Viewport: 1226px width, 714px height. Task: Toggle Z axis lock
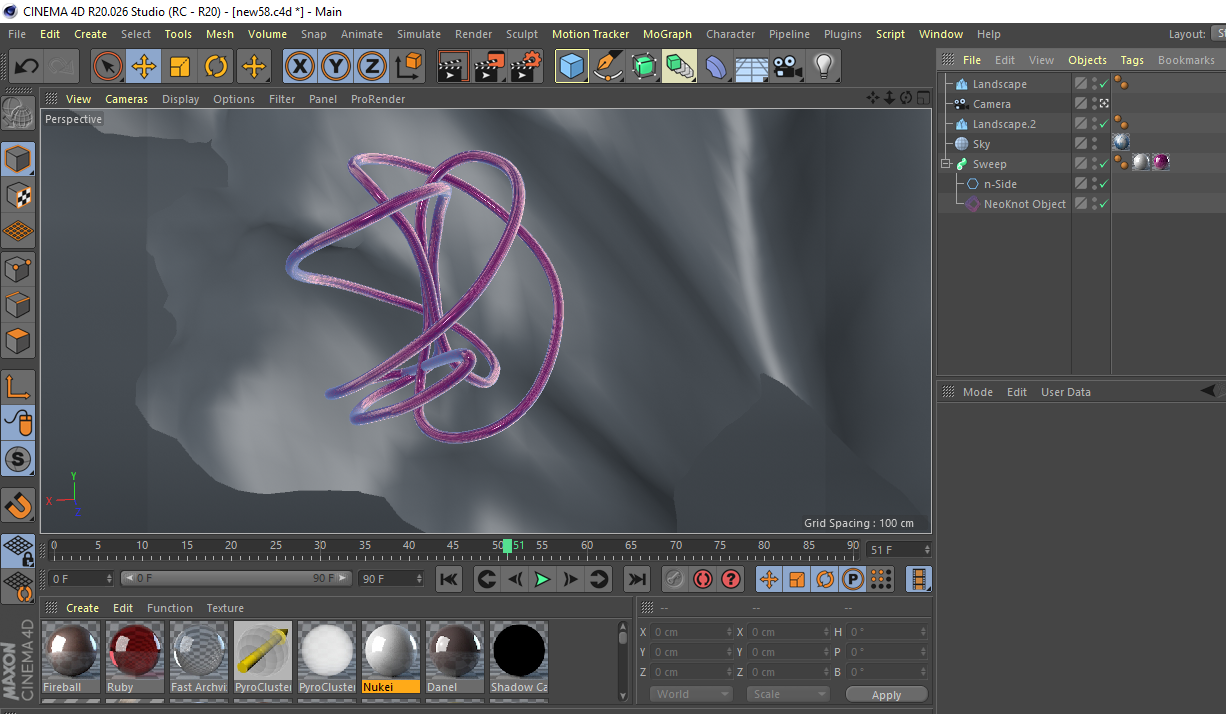[371, 67]
